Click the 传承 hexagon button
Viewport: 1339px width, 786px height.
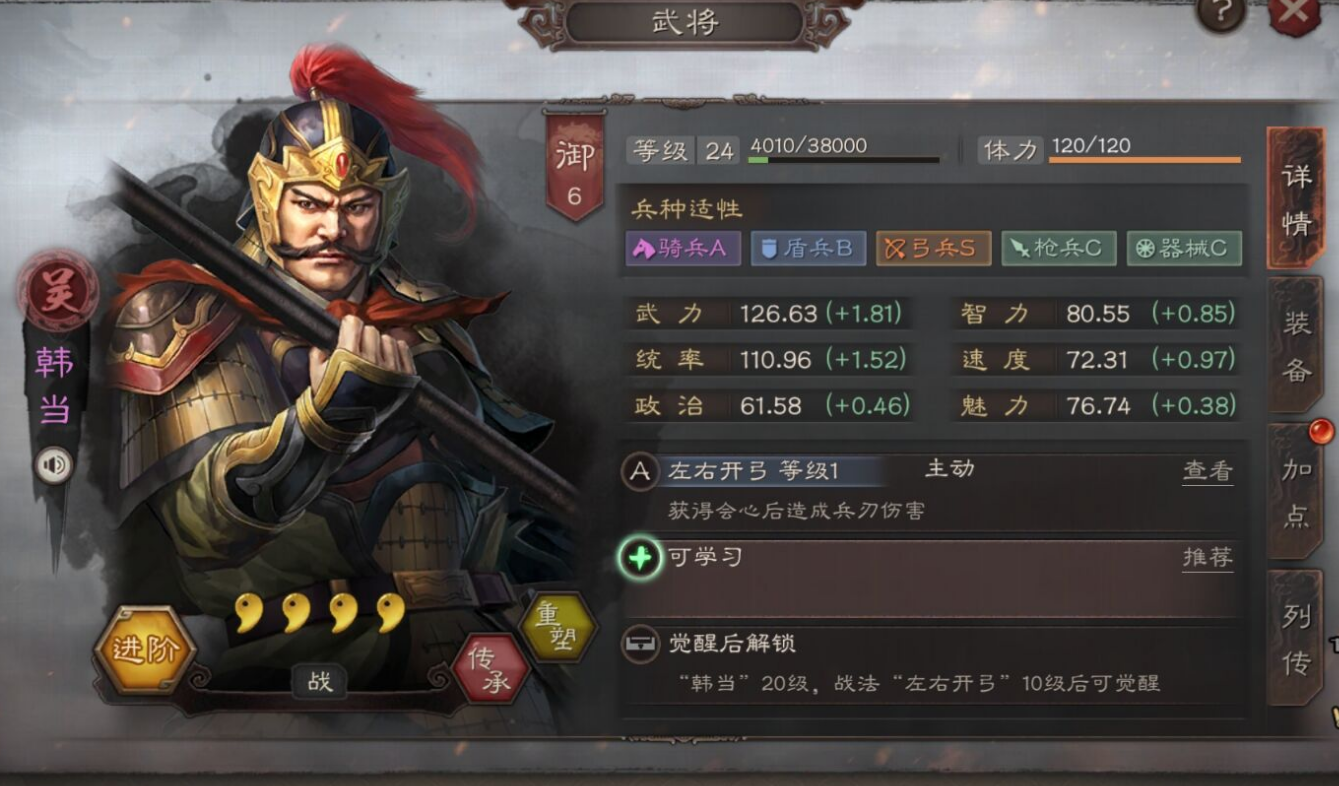click(491, 668)
